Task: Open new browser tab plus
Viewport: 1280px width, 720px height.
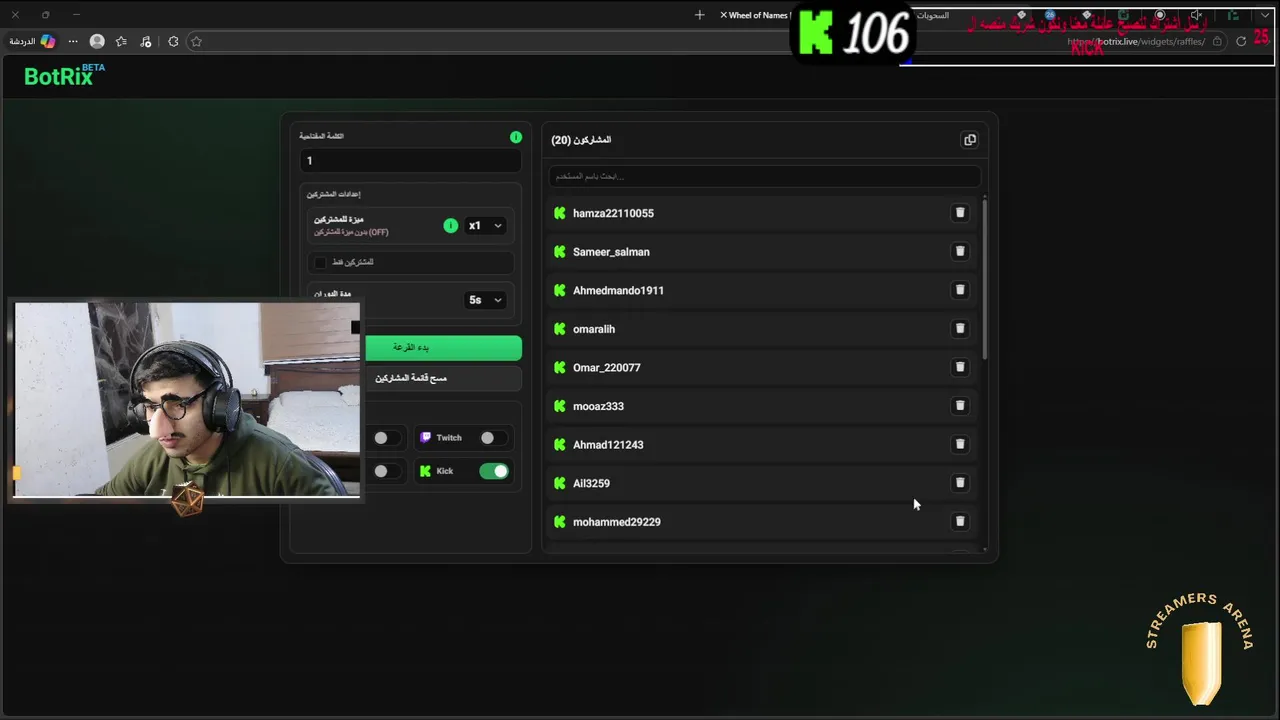Action: [699, 15]
